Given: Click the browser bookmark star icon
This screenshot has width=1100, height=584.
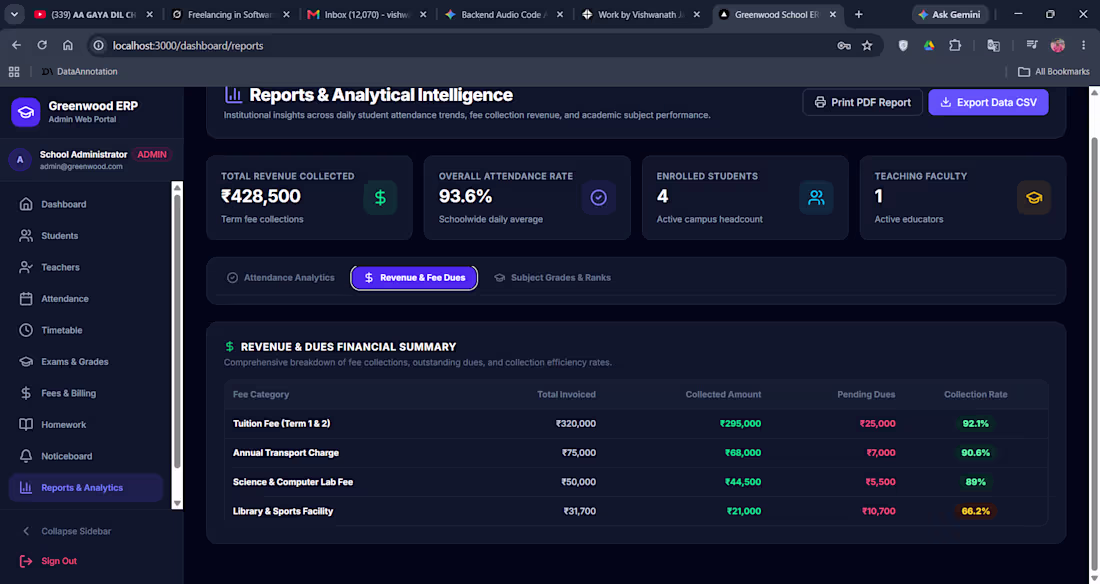Looking at the screenshot, I should (867, 46).
